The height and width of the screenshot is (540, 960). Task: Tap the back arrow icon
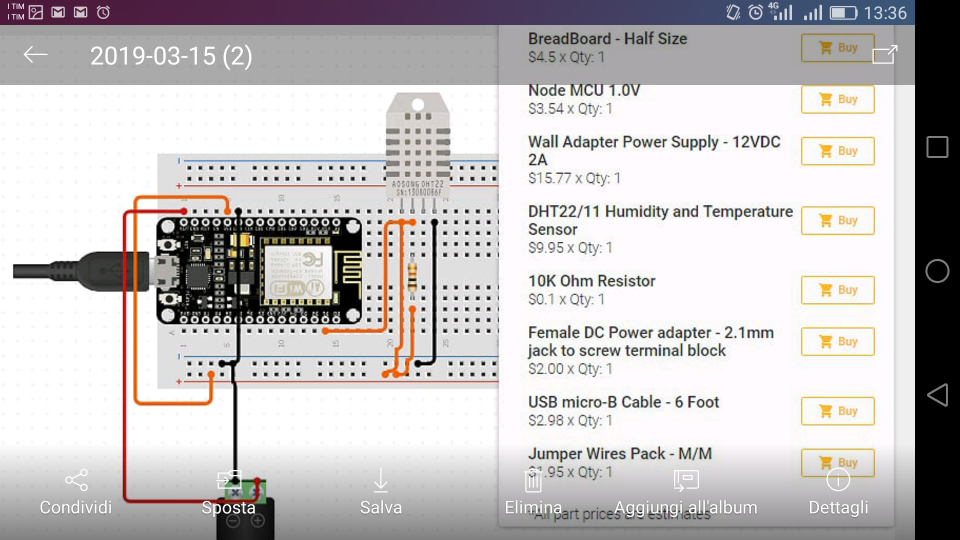click(x=36, y=55)
